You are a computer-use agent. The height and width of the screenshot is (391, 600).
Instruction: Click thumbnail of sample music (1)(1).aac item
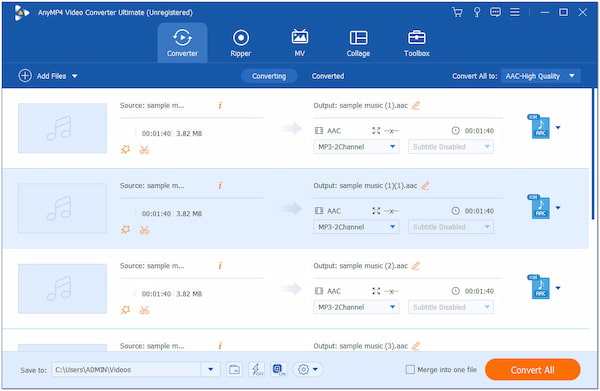62,208
